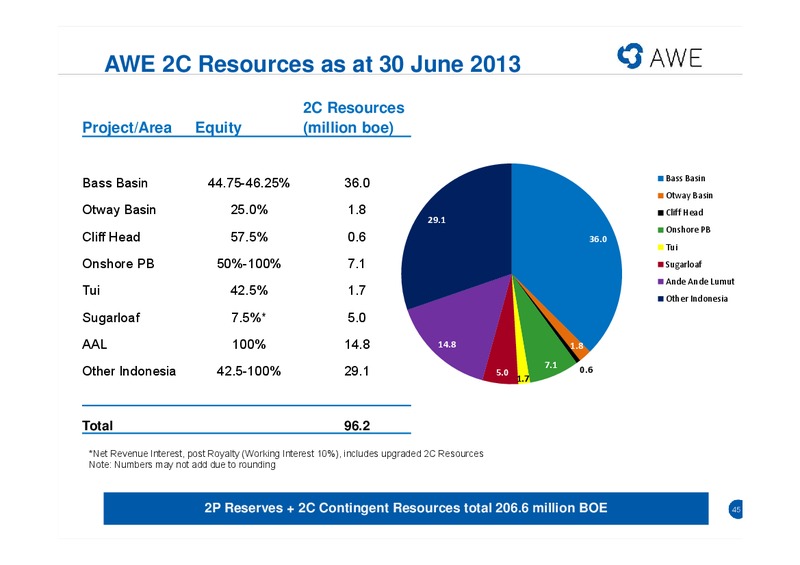Click the Other Indonesia table row name
The image size is (800, 565).
[x=129, y=371]
